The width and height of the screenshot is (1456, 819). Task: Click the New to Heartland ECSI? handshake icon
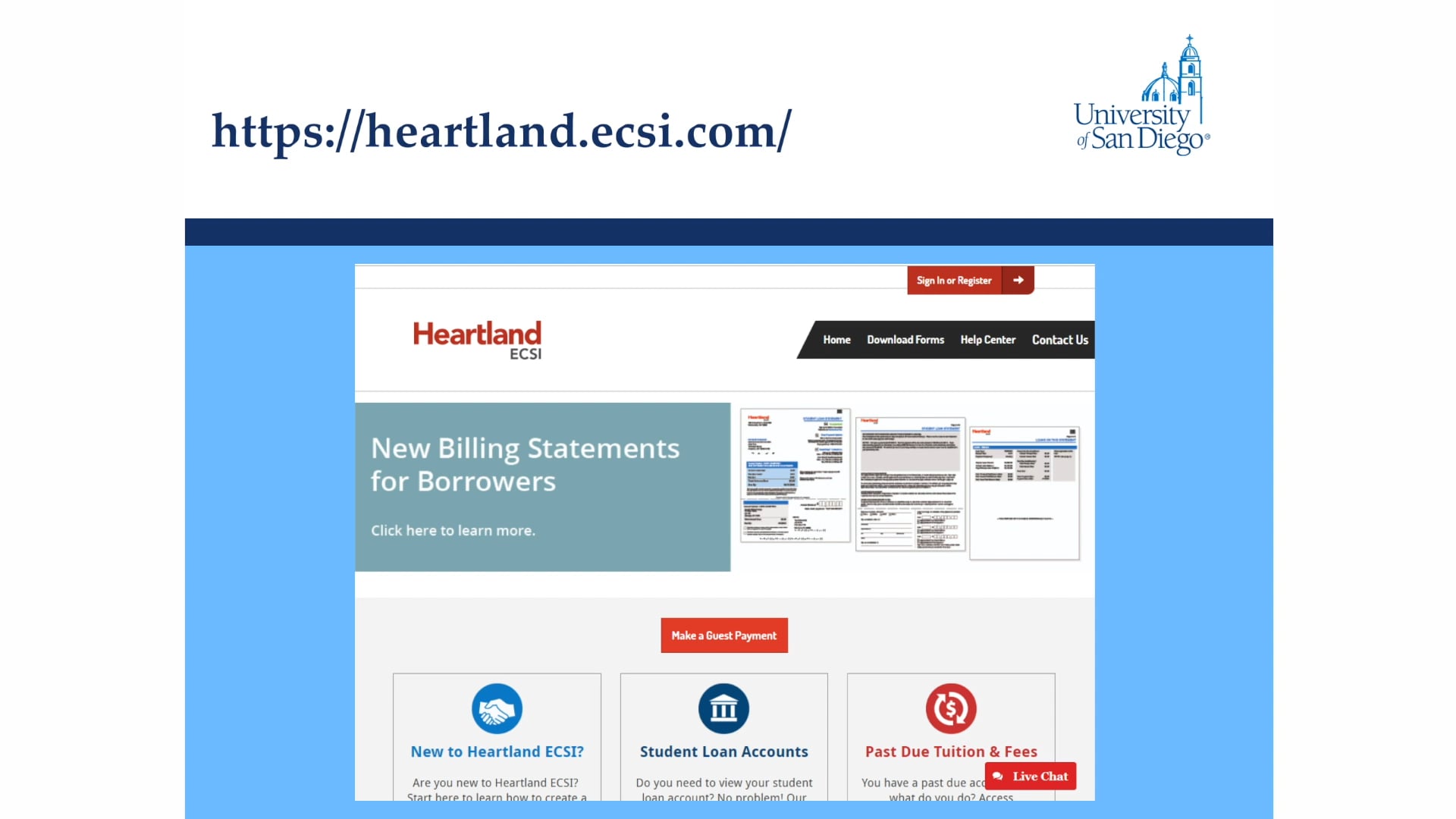[497, 708]
